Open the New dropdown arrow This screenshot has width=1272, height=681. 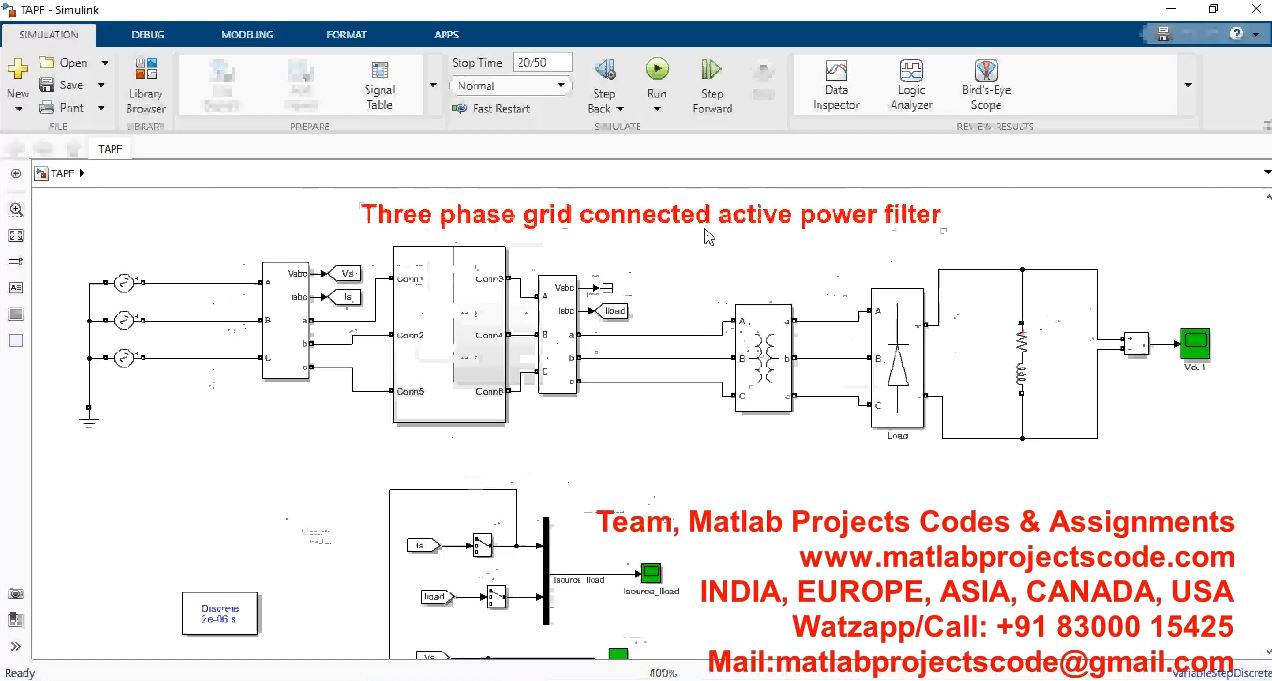[18, 109]
